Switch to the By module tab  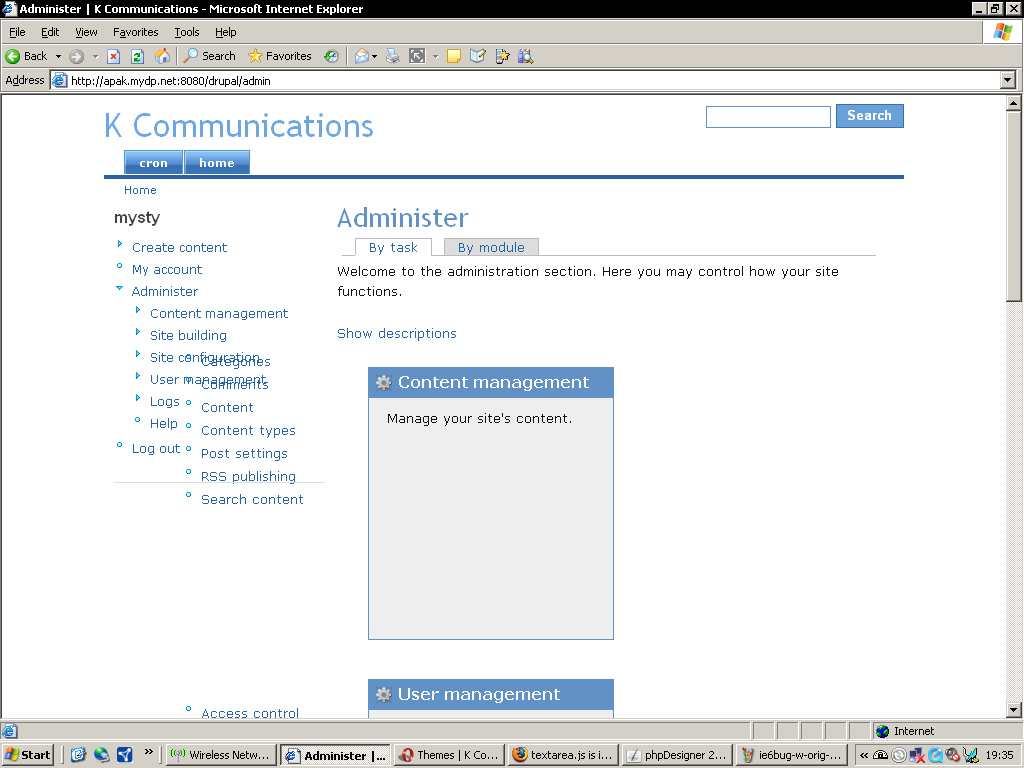tap(491, 247)
